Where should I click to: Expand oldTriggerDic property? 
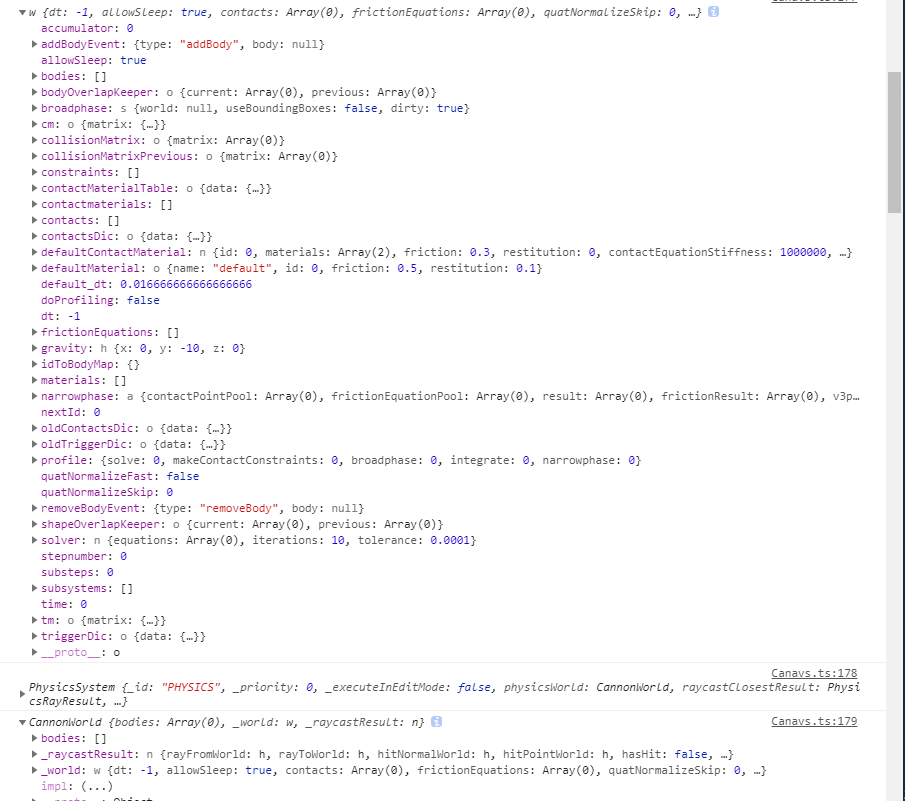pyautogui.click(x=34, y=444)
